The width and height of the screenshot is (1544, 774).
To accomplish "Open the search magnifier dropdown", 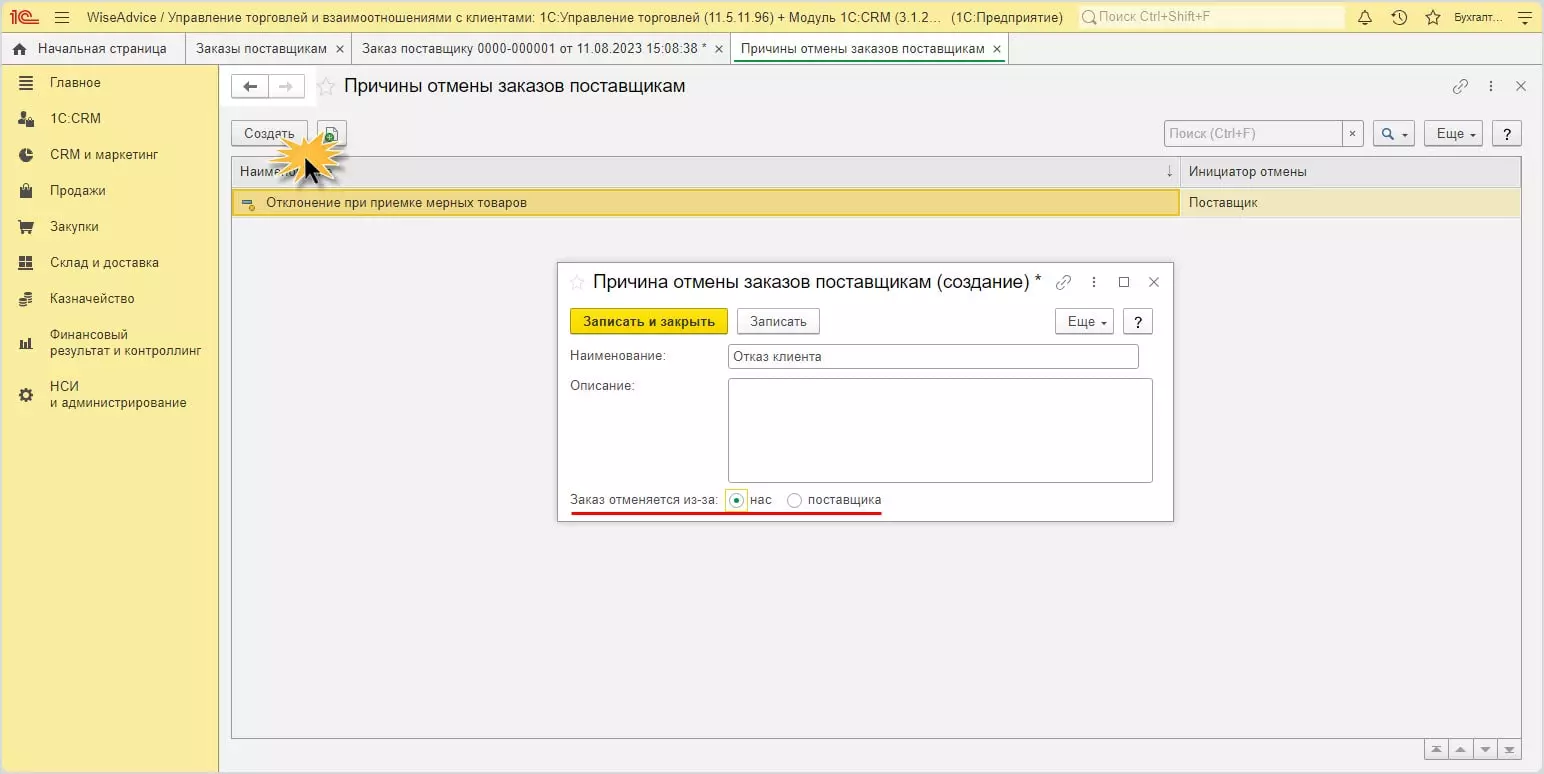I will pos(1393,134).
